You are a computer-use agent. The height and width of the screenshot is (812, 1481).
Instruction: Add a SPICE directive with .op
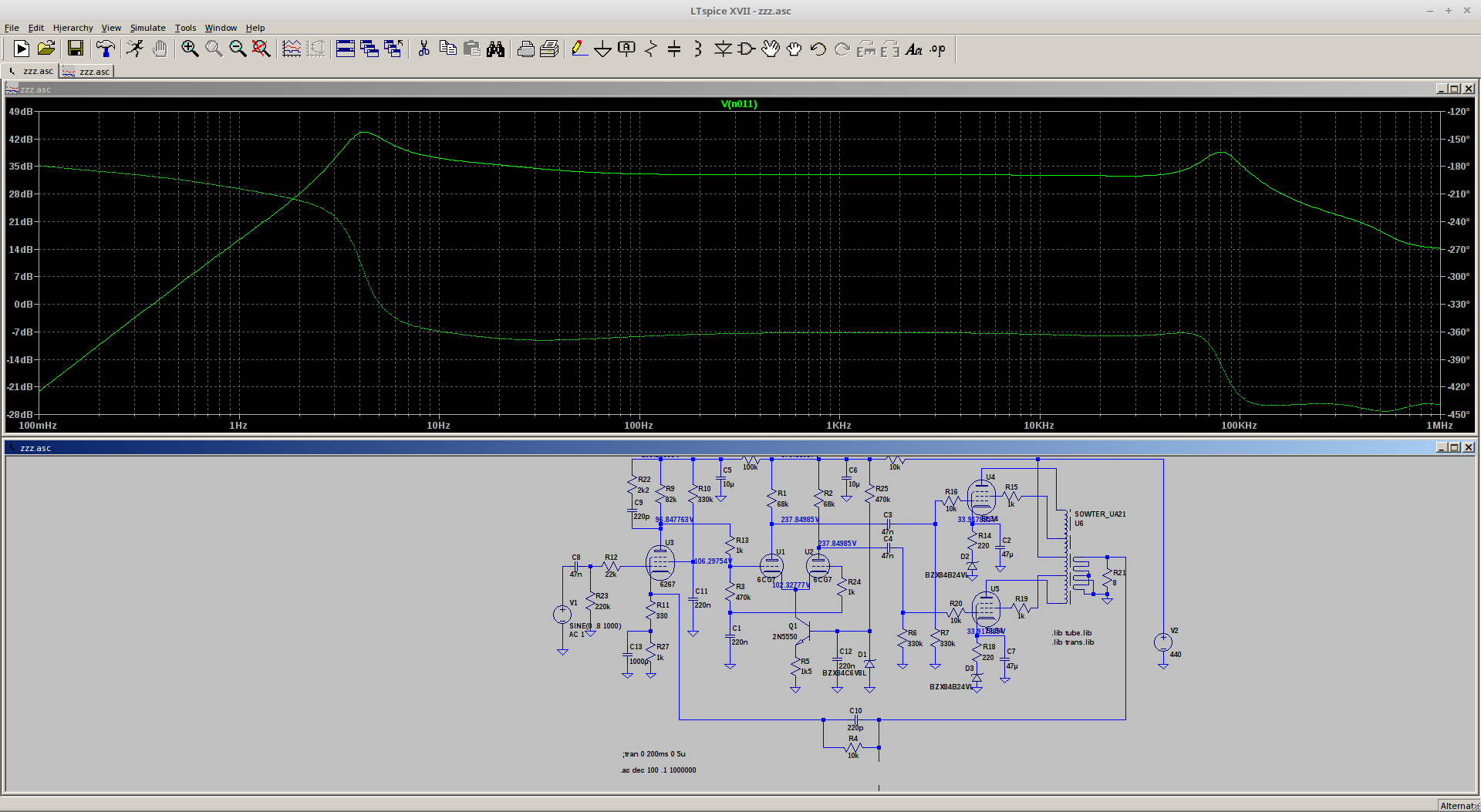coord(937,49)
